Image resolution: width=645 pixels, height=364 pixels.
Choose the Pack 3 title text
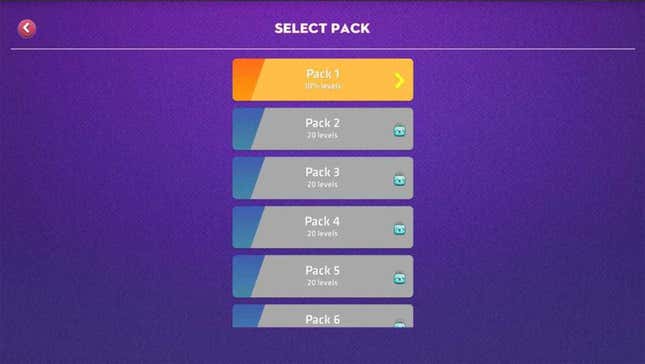pyautogui.click(x=322, y=172)
